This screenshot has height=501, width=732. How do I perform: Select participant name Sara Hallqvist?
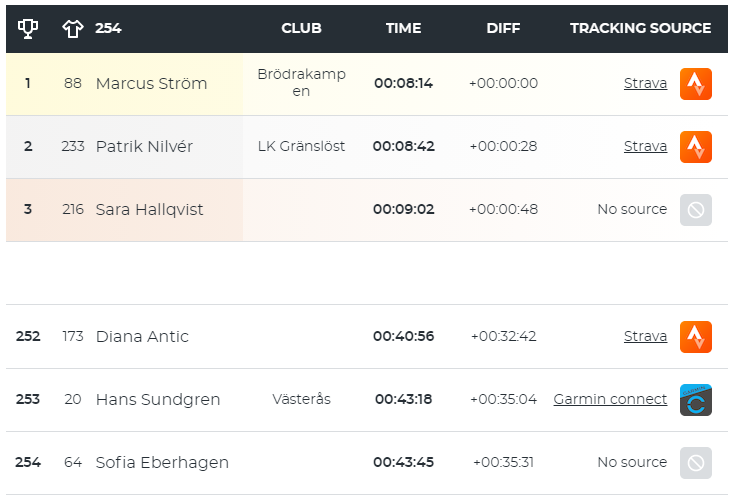click(149, 210)
